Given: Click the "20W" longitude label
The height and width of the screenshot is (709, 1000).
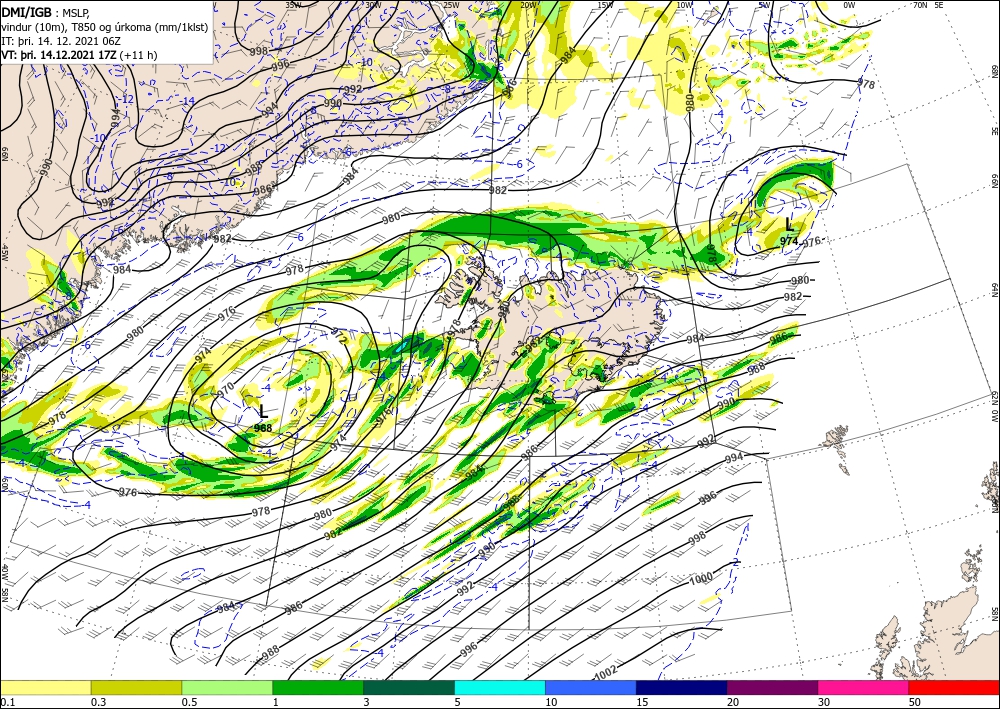Looking at the screenshot, I should [x=528, y=5].
